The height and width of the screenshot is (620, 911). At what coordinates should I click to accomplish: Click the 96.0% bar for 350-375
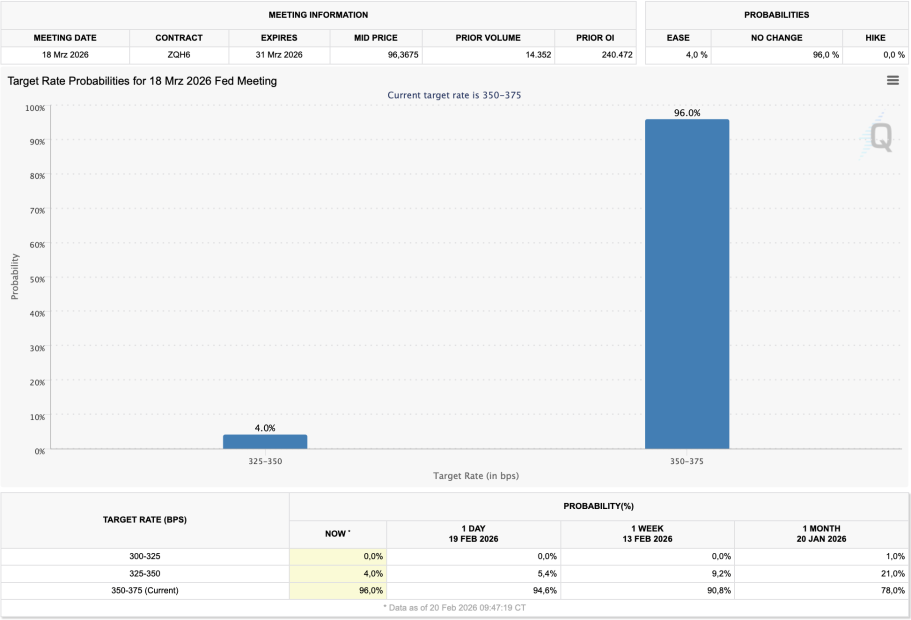pyautogui.click(x=686, y=284)
